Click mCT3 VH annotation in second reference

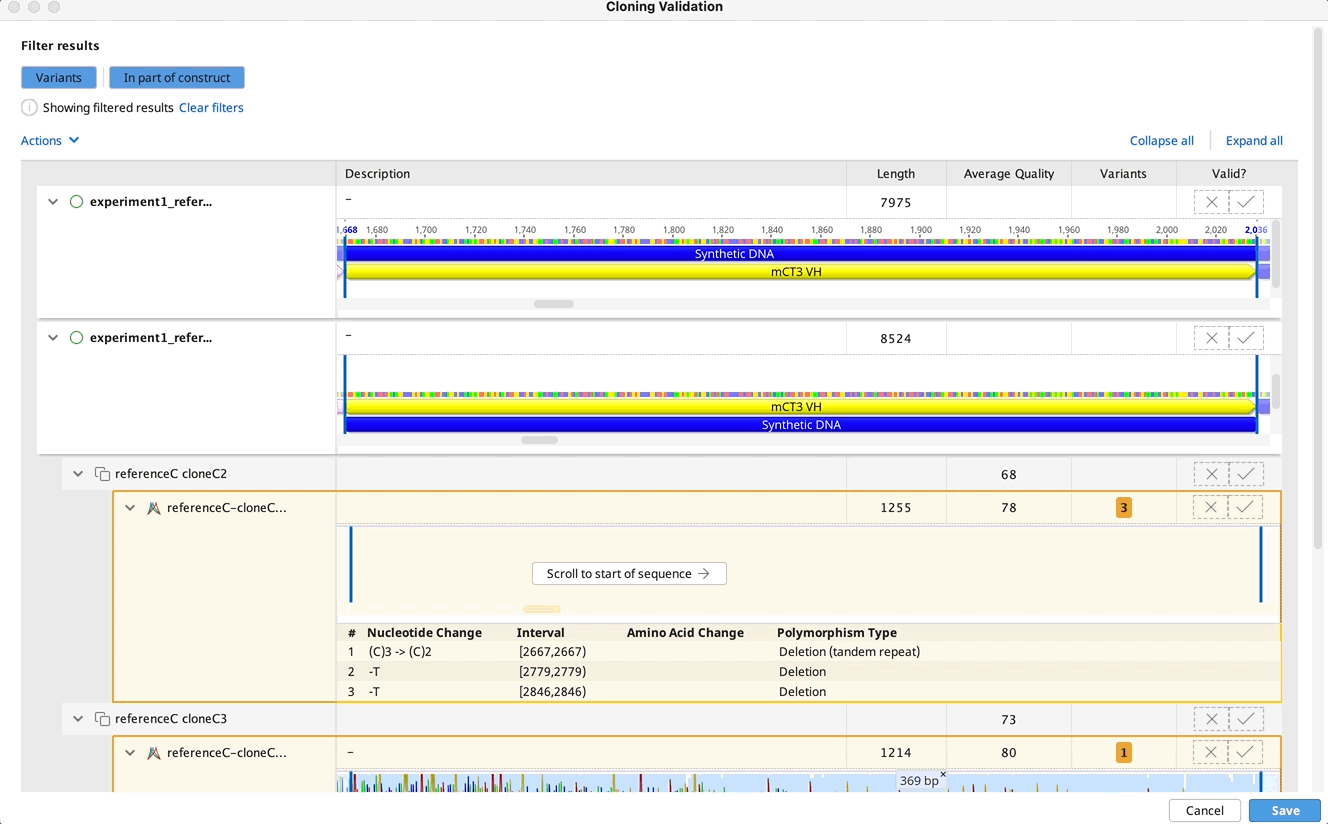pos(798,407)
